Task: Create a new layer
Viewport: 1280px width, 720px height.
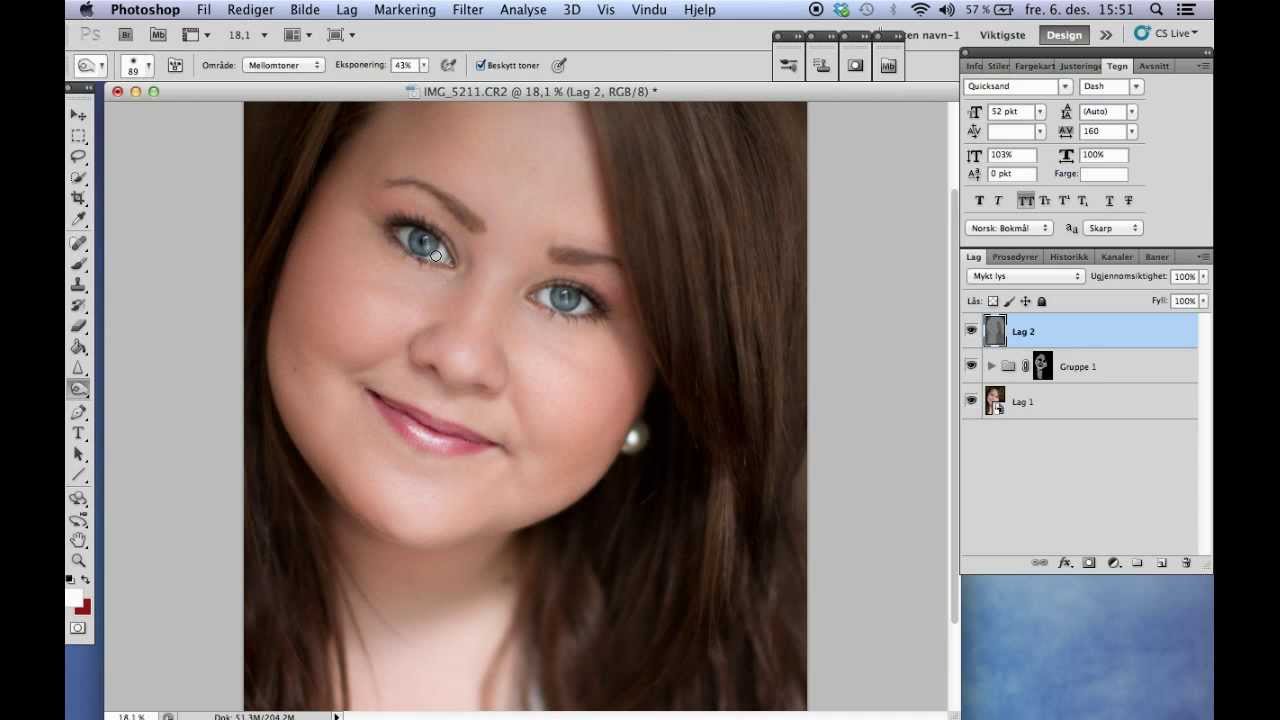Action: (x=1162, y=563)
